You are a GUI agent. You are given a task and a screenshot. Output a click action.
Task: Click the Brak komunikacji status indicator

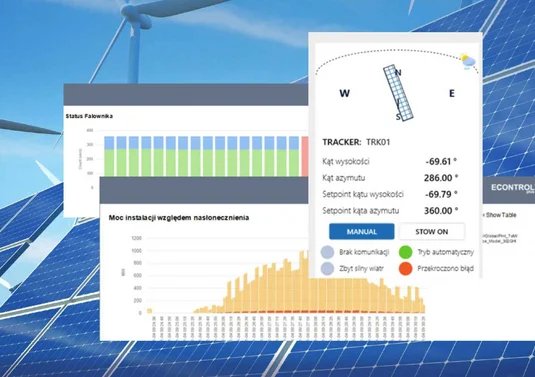pos(327,252)
